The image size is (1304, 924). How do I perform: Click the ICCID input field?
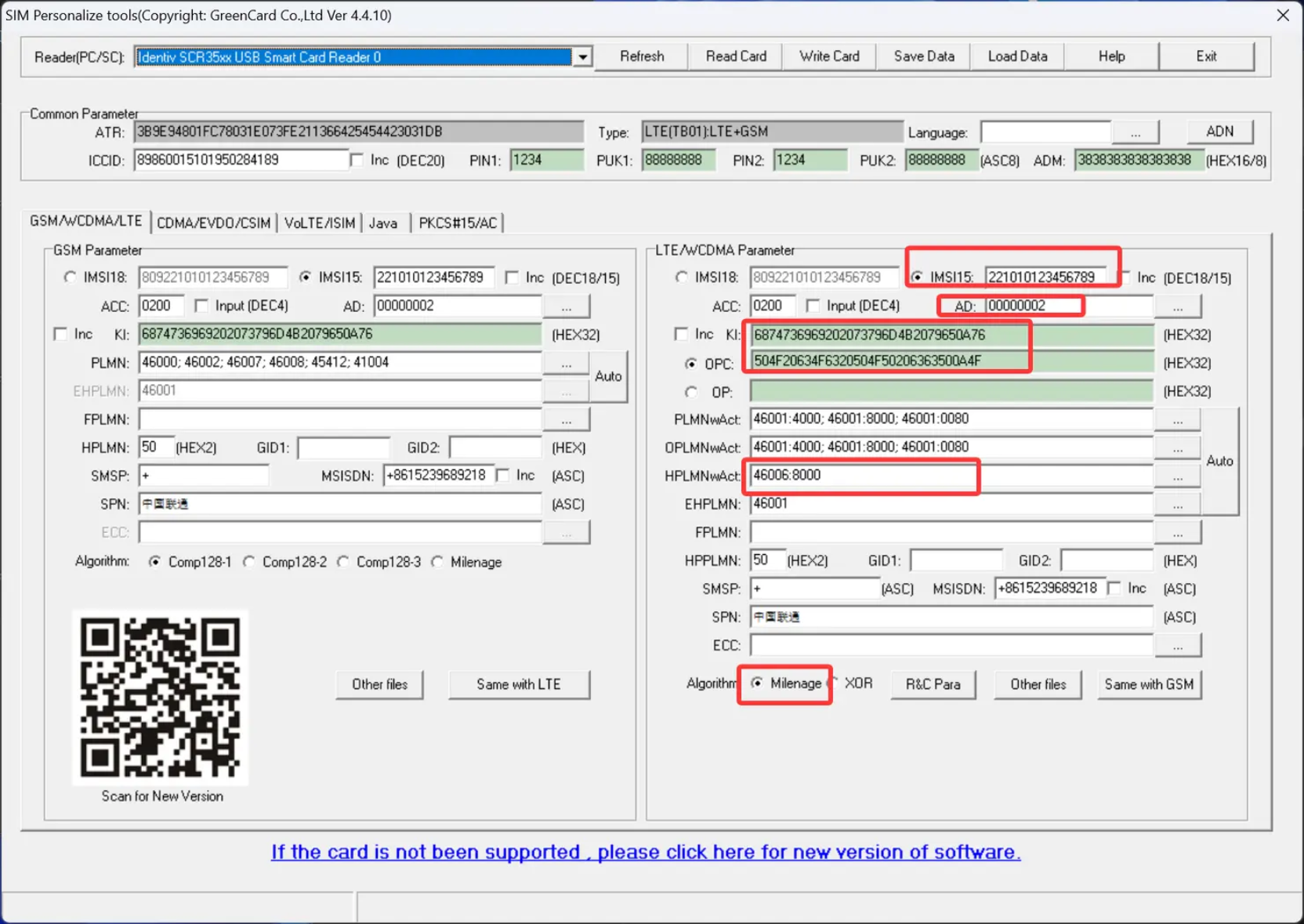[241, 160]
